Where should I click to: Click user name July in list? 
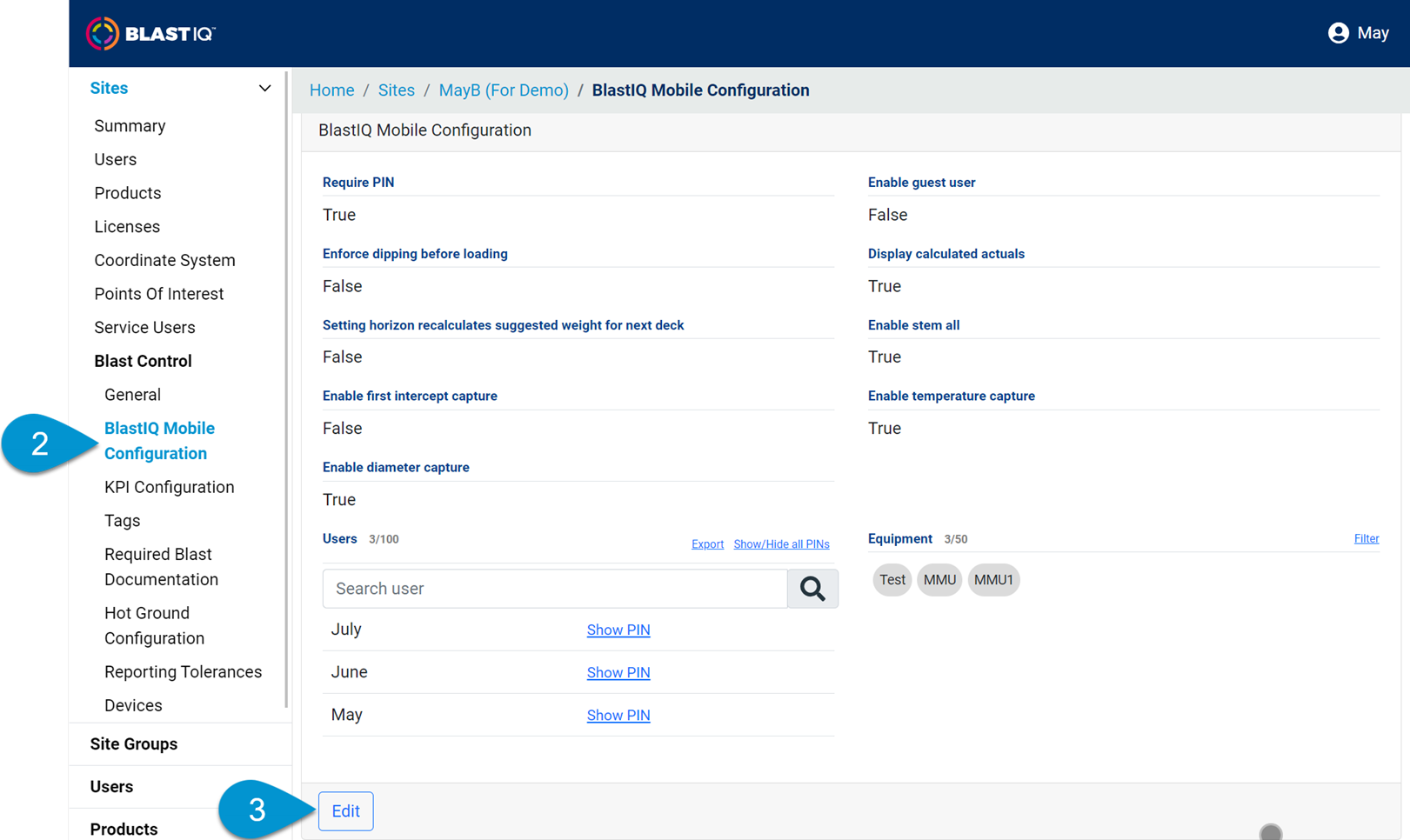[346, 630]
